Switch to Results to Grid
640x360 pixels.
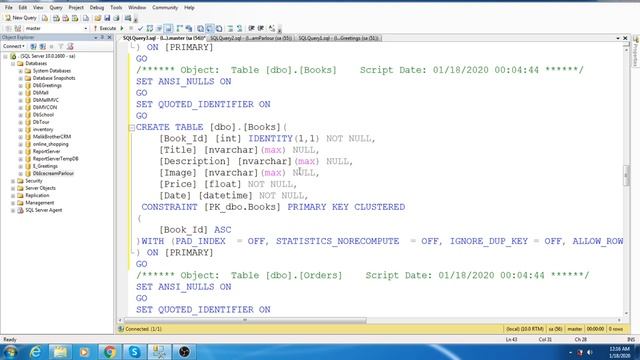tap(209, 28)
